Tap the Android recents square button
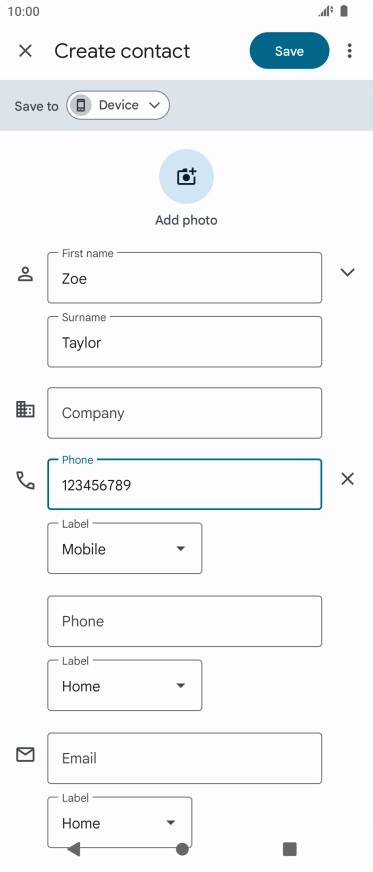This screenshot has width=373, height=872. [290, 849]
